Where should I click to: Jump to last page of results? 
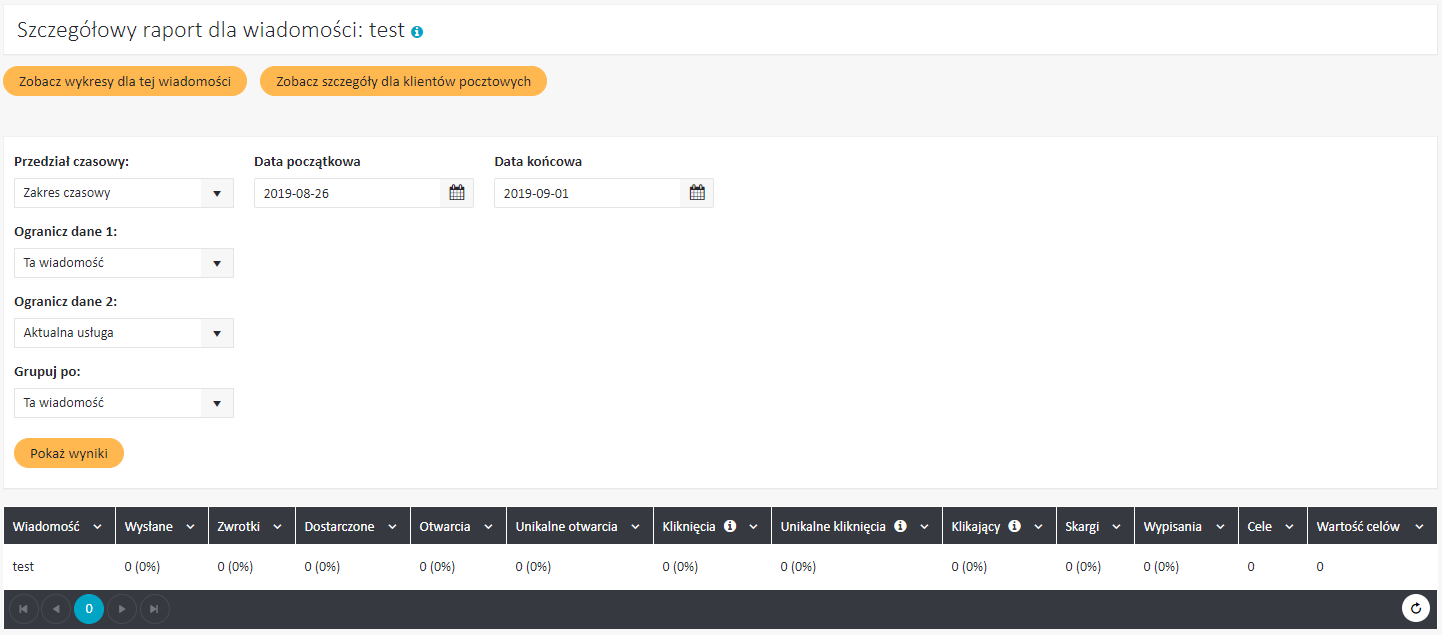point(154,608)
